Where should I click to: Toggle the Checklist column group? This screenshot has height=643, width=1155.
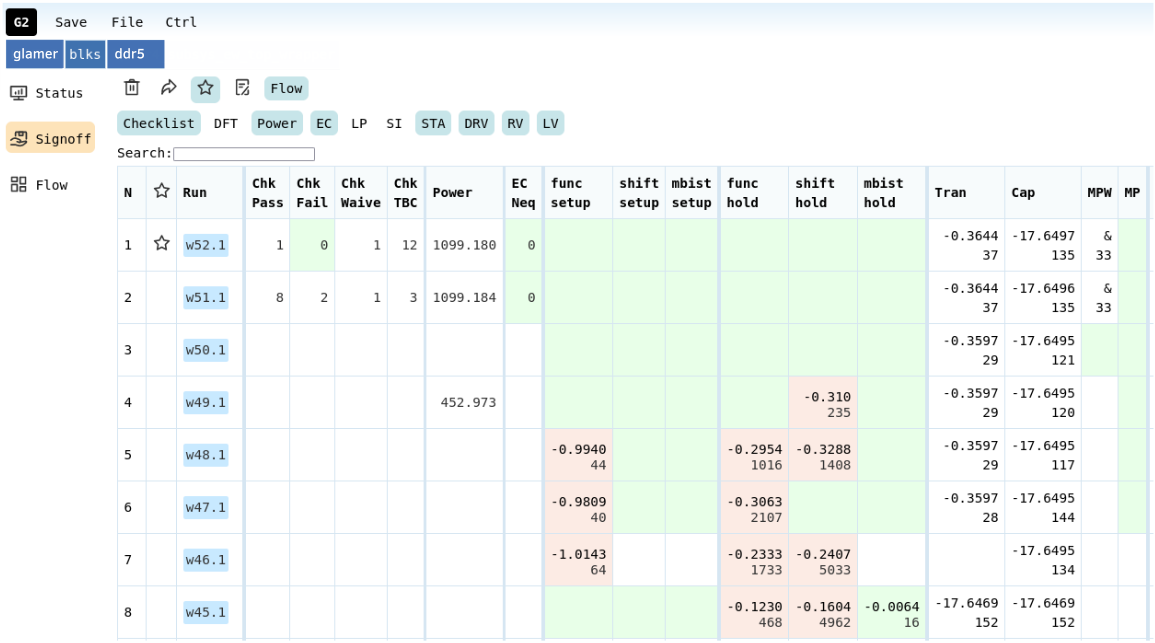[x=158, y=123]
